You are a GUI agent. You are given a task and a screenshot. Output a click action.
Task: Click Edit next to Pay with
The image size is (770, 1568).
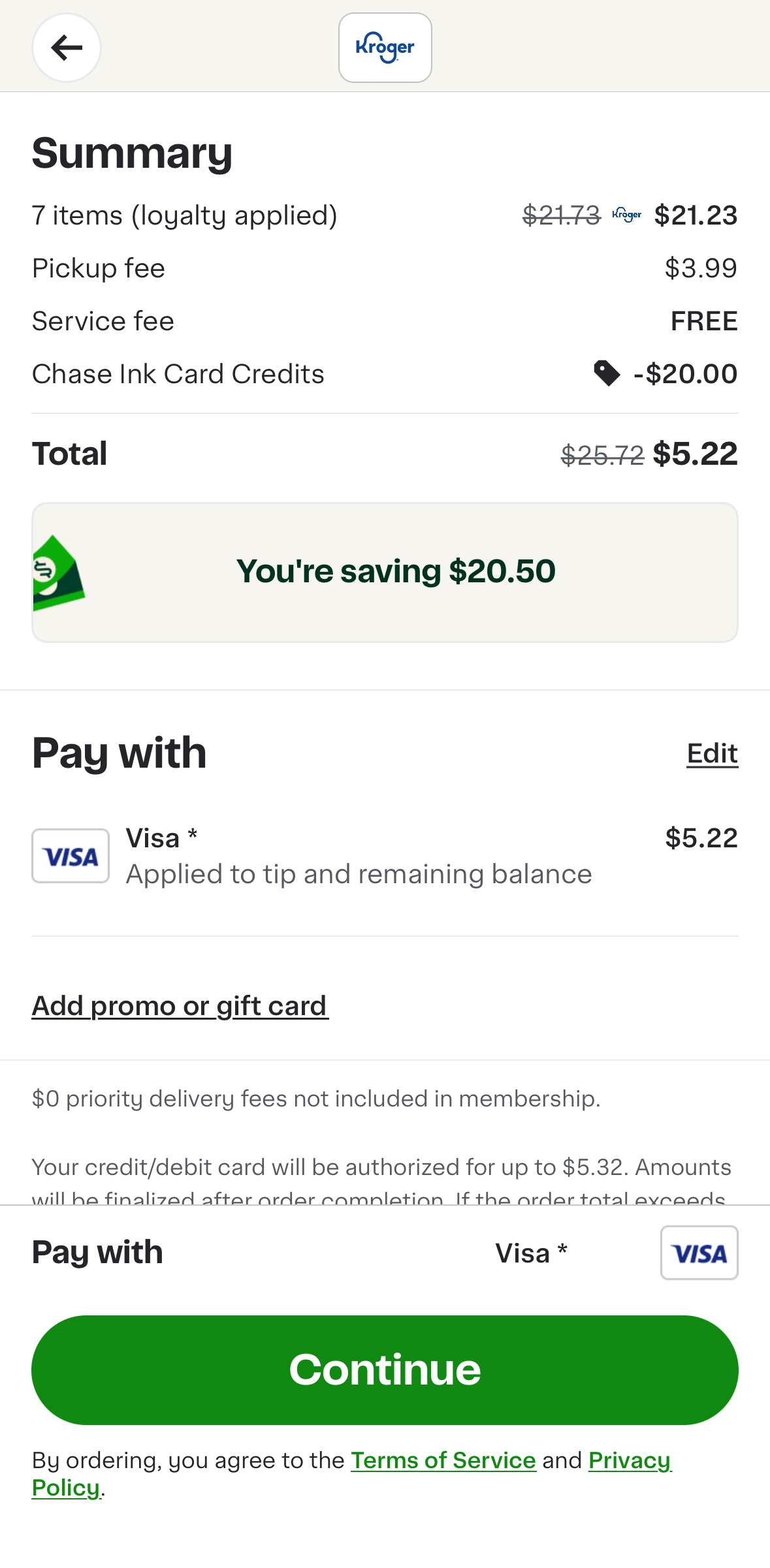click(x=711, y=753)
